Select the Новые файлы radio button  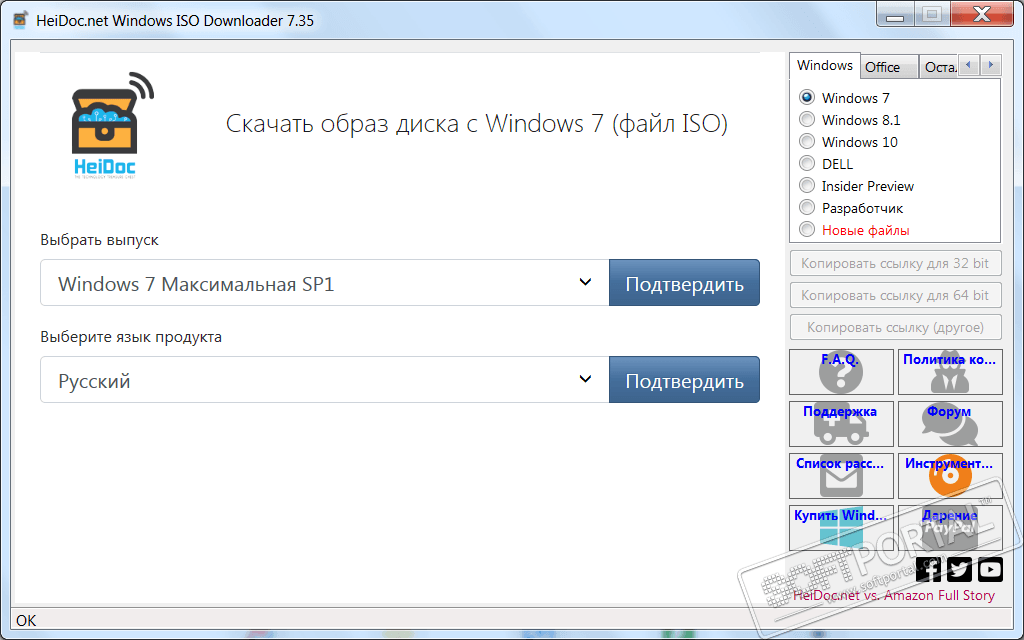(807, 230)
